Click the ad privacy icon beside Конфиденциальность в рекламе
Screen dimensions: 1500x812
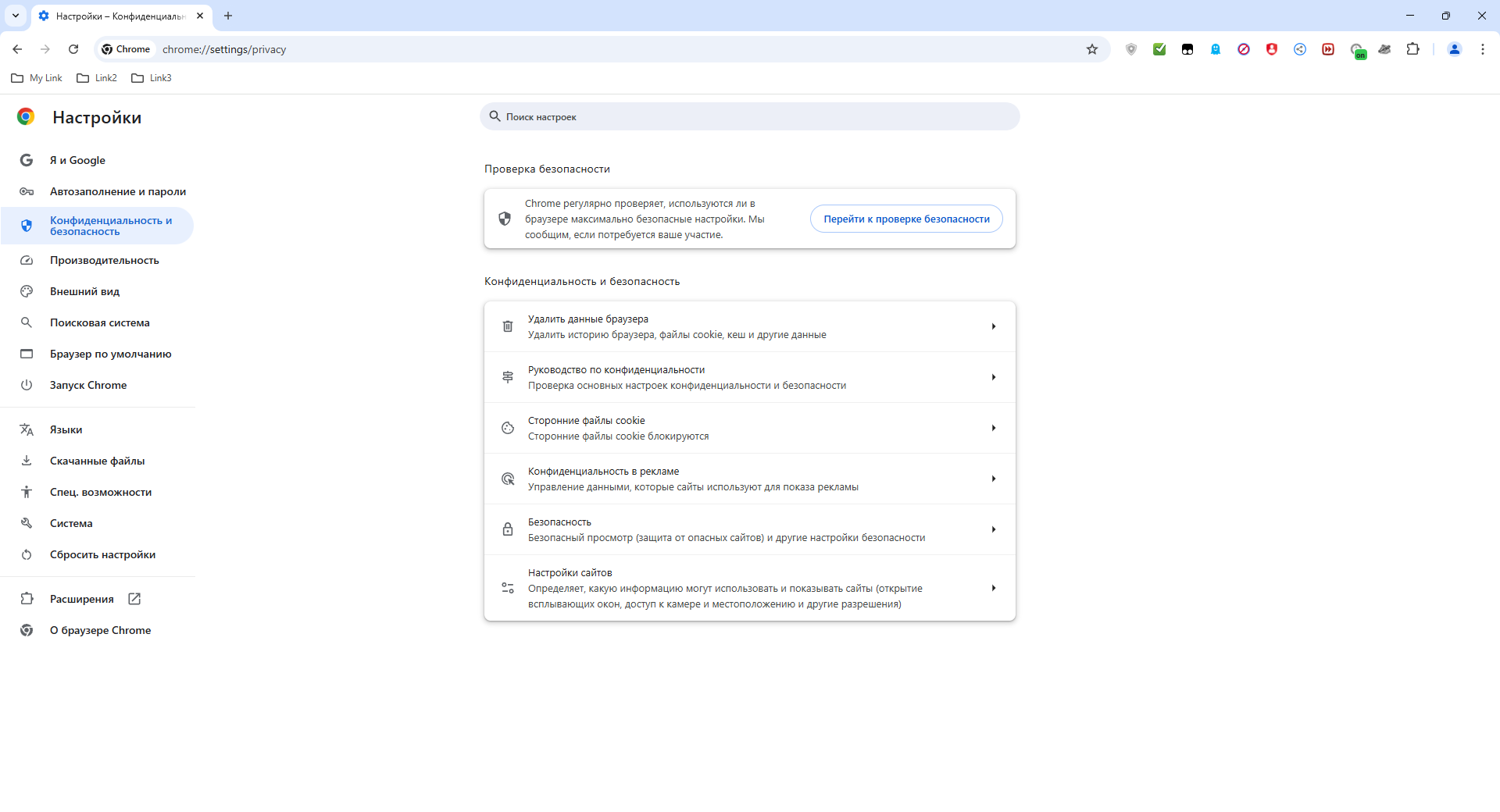coord(508,479)
